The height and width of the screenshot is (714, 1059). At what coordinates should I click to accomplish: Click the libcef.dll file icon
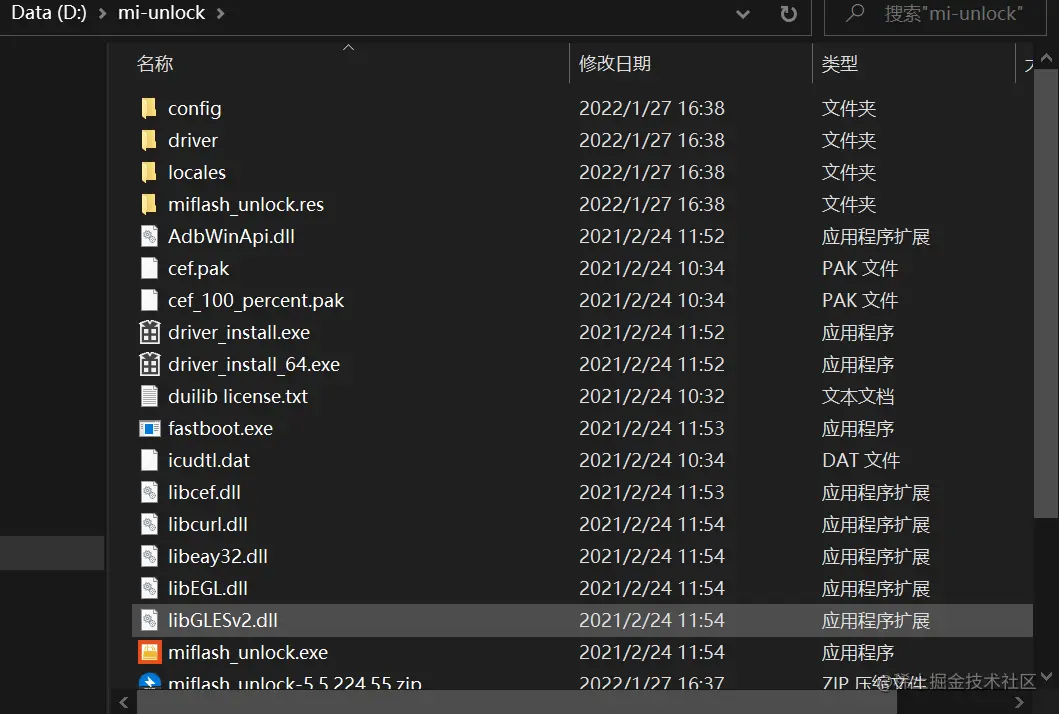point(149,492)
